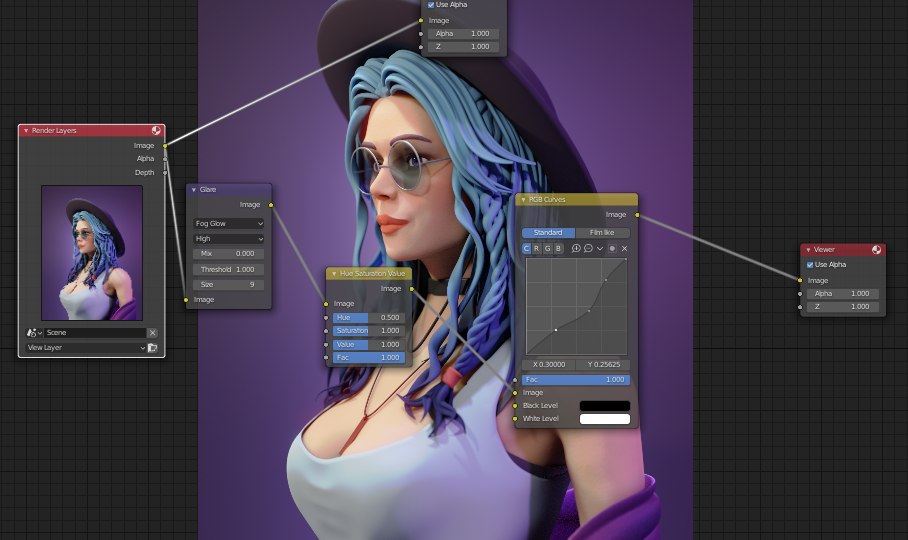The height and width of the screenshot is (540, 908).
Task: Click the Fac slider in RGB Curves
Action: pyautogui.click(x=576, y=380)
